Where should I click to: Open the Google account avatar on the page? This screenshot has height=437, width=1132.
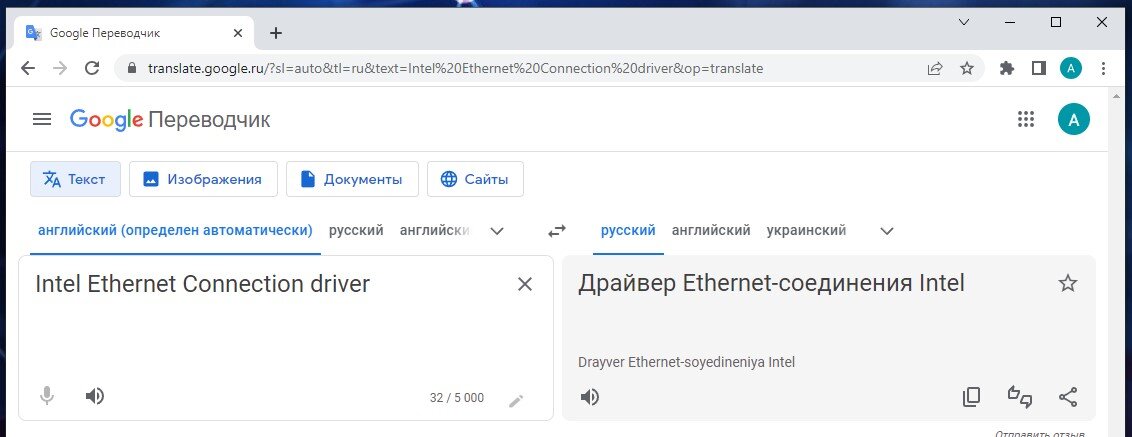1074,119
